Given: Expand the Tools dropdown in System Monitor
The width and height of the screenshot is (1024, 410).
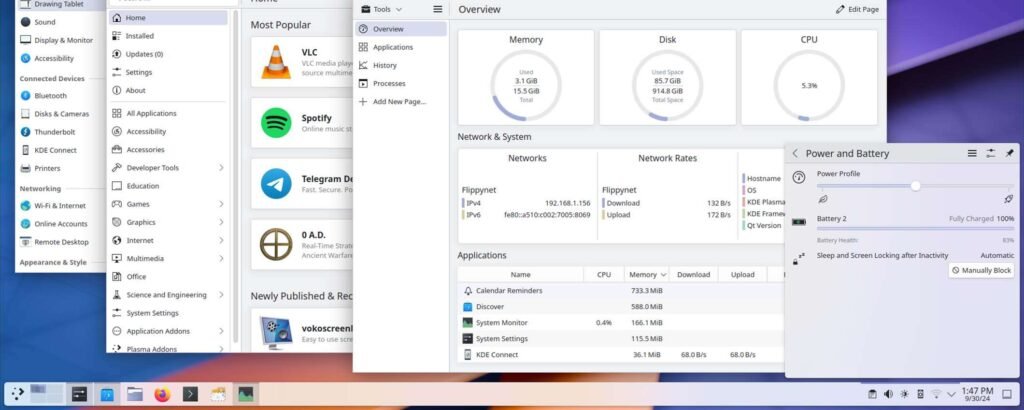Looking at the screenshot, I should point(382,9).
